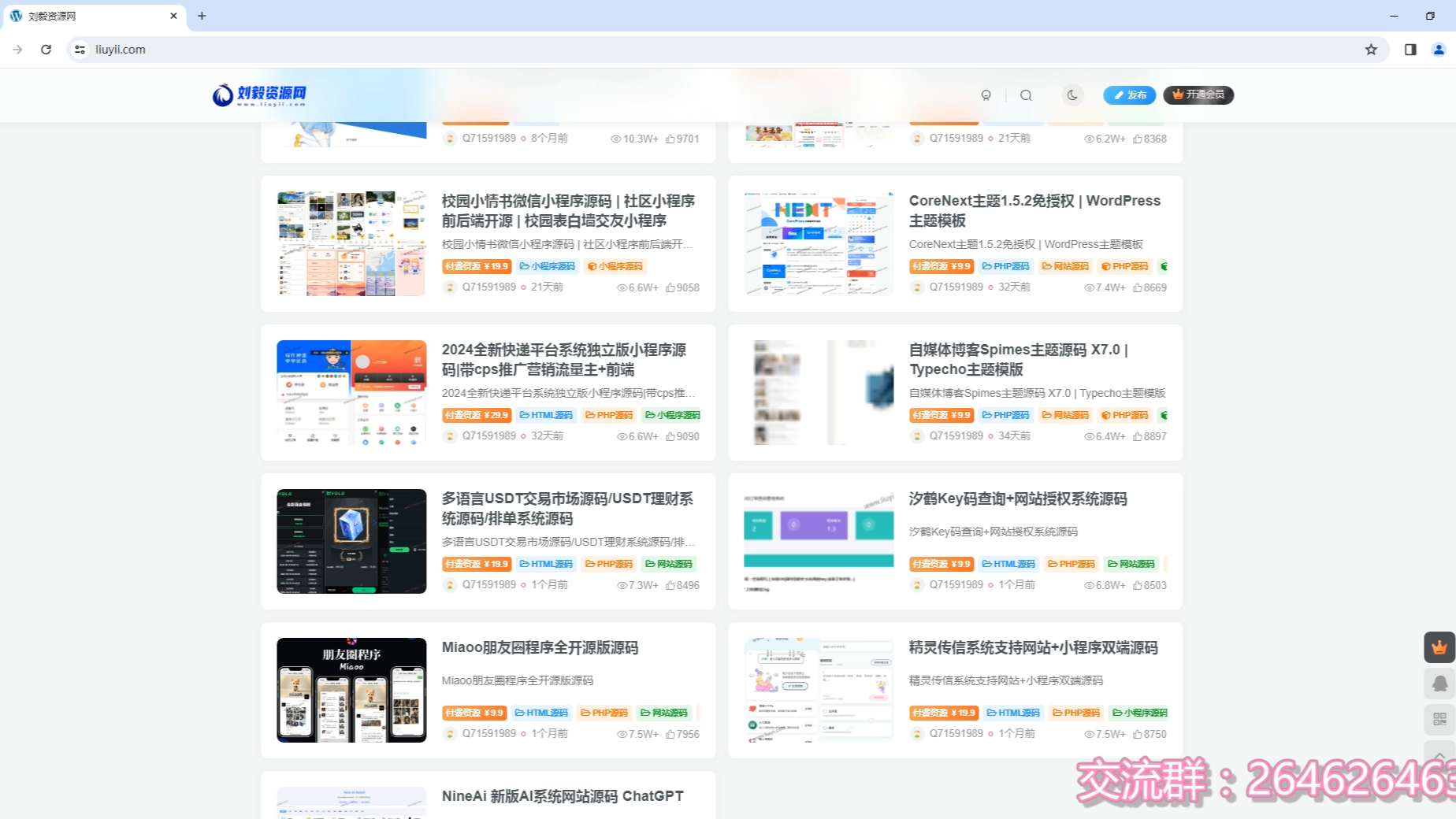Viewport: 1456px width, 819px height.
Task: Click 小程序源码 green tag on 精灵传信 card
Action: click(1139, 713)
